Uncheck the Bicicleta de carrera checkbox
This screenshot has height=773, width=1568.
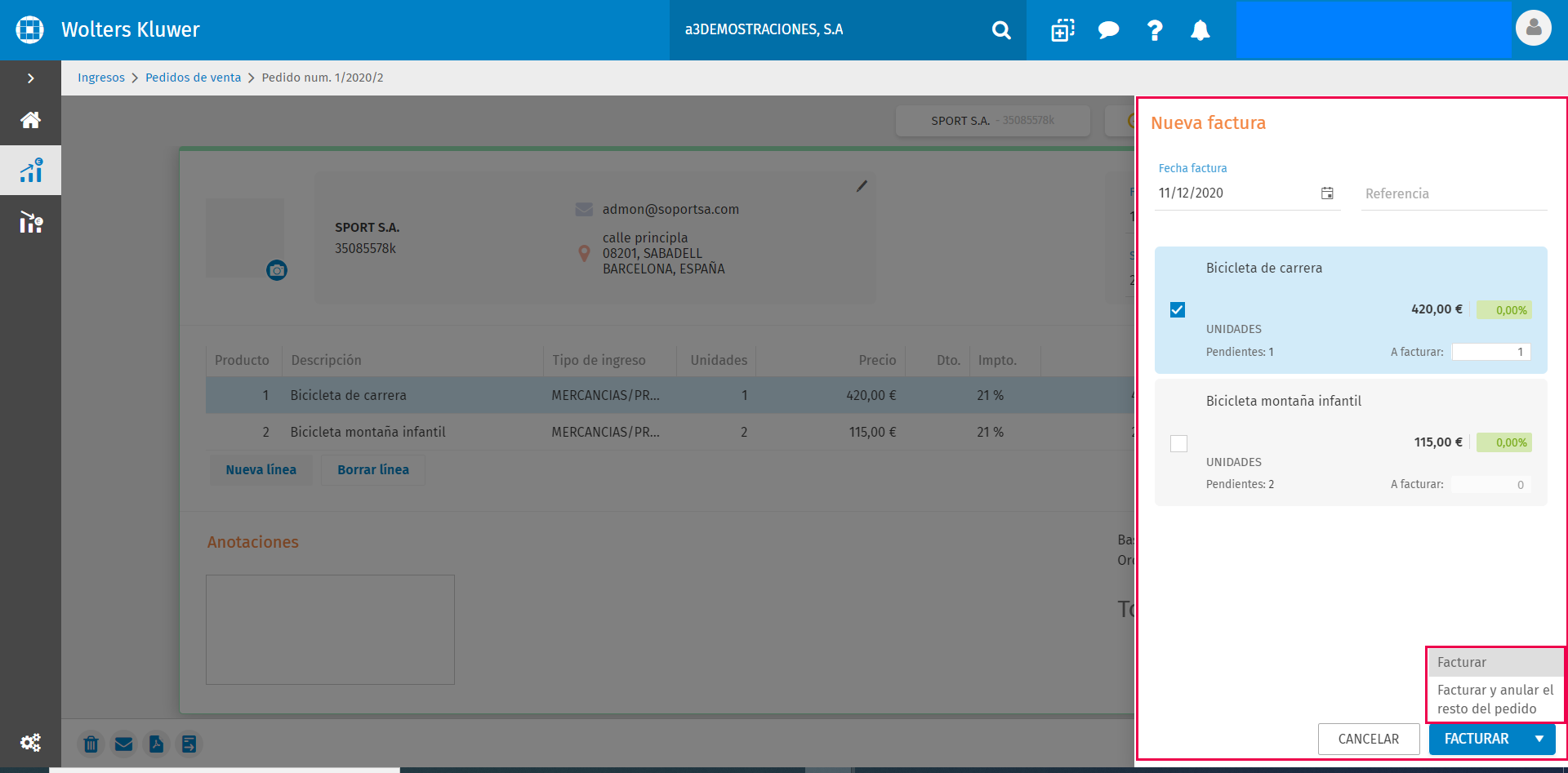click(1178, 309)
